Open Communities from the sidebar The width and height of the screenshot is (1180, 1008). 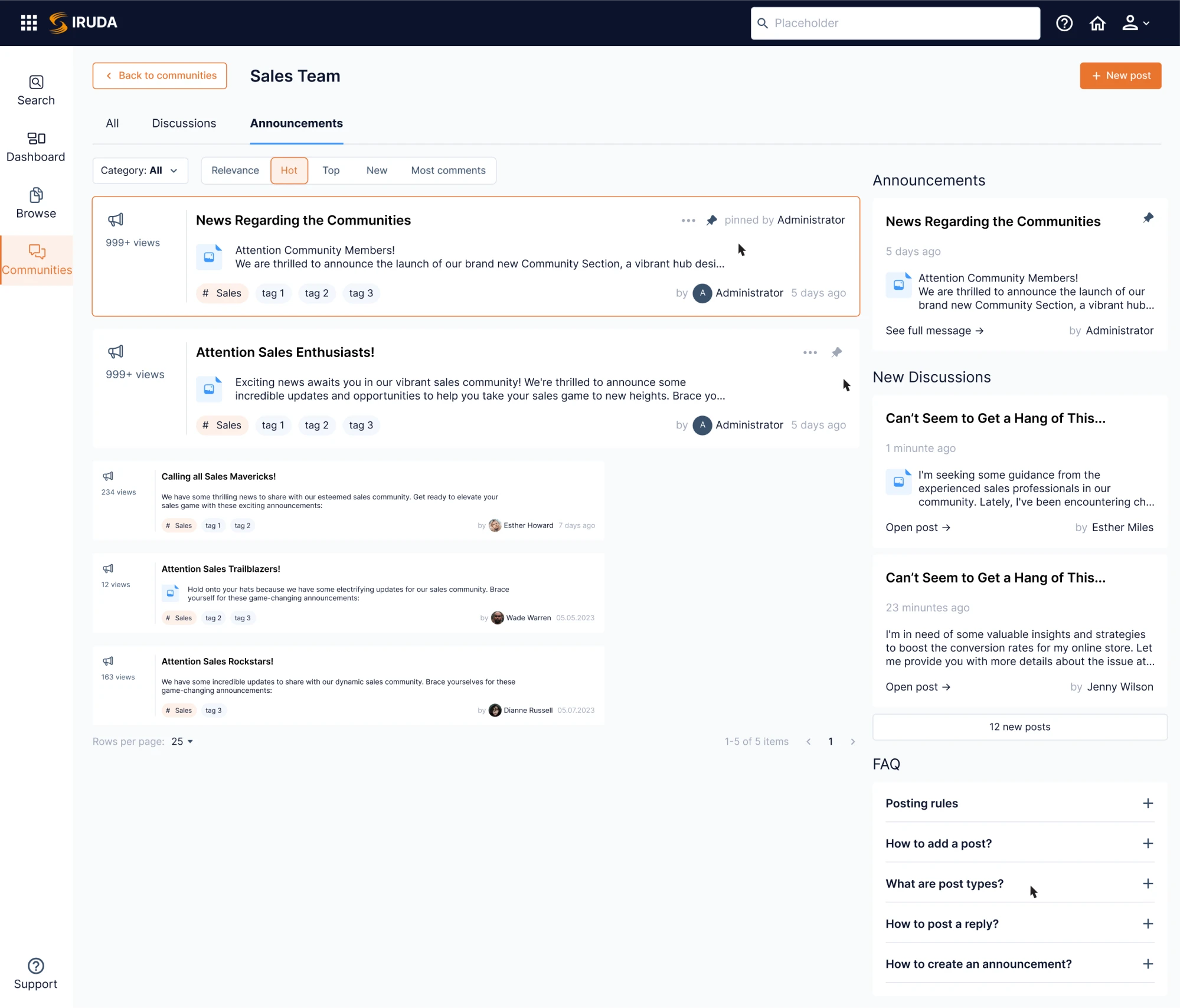pyautogui.click(x=35, y=260)
